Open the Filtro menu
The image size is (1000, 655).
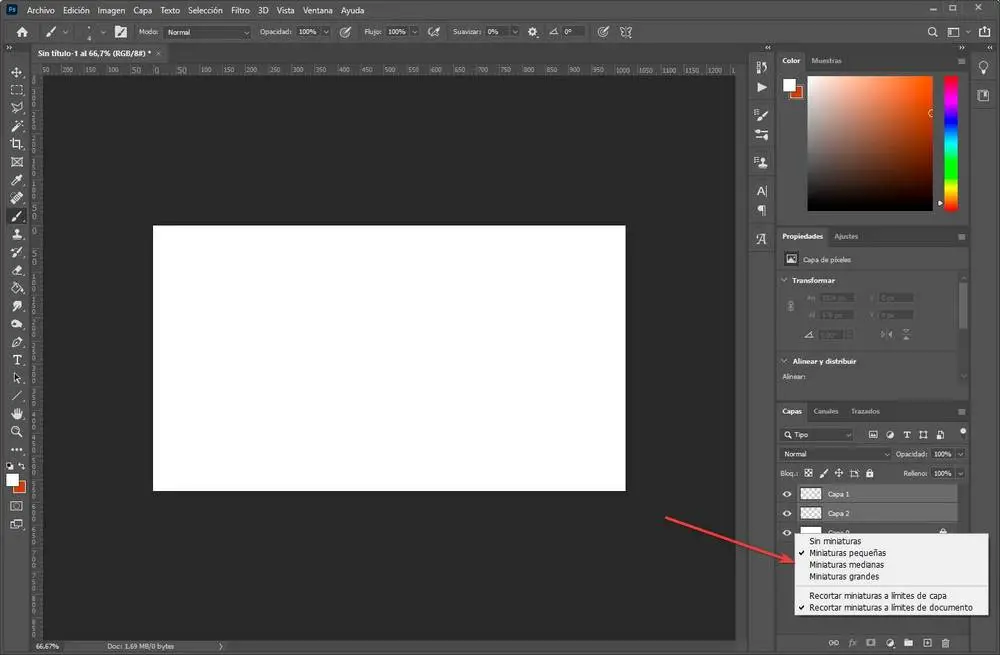(x=240, y=10)
